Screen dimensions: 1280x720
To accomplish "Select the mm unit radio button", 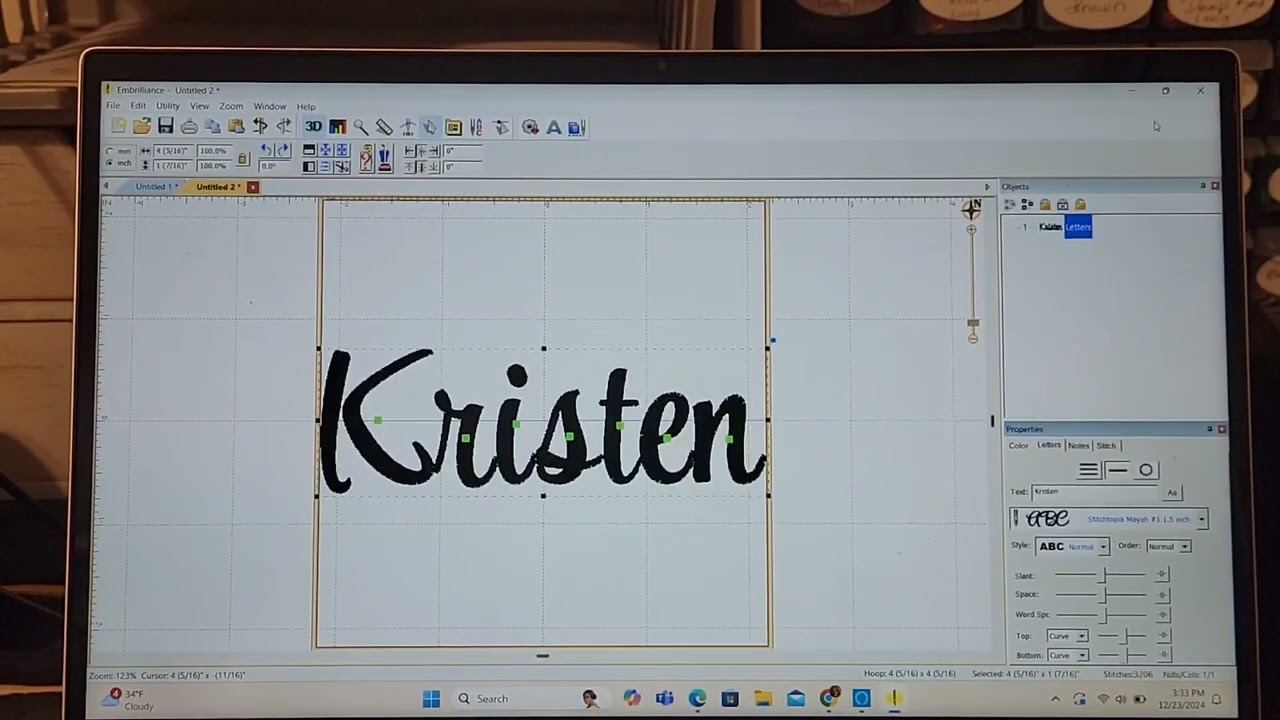I will [109, 151].
